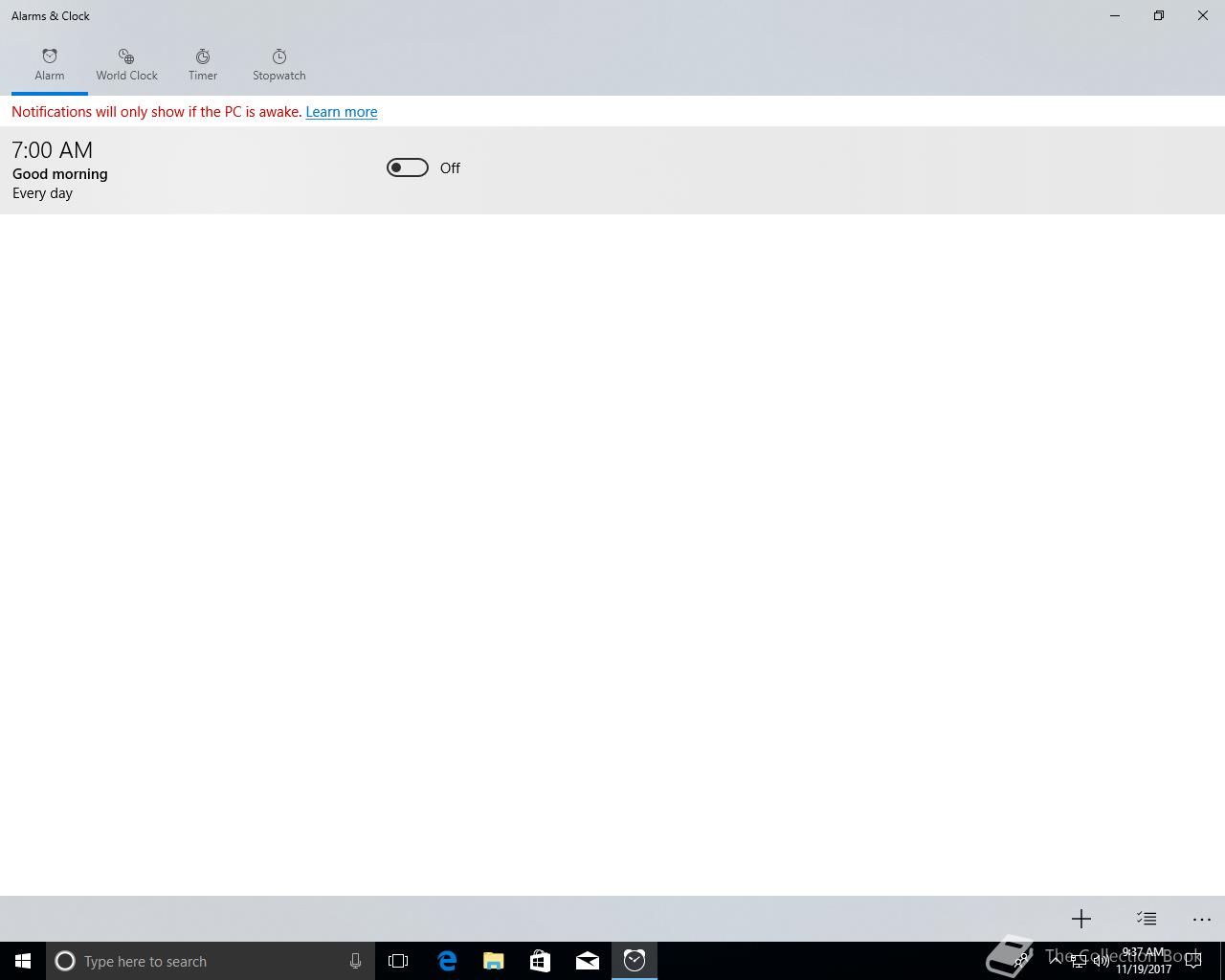Click the taskbar volume speaker icon
1225x980 pixels.
pyautogui.click(x=1101, y=961)
